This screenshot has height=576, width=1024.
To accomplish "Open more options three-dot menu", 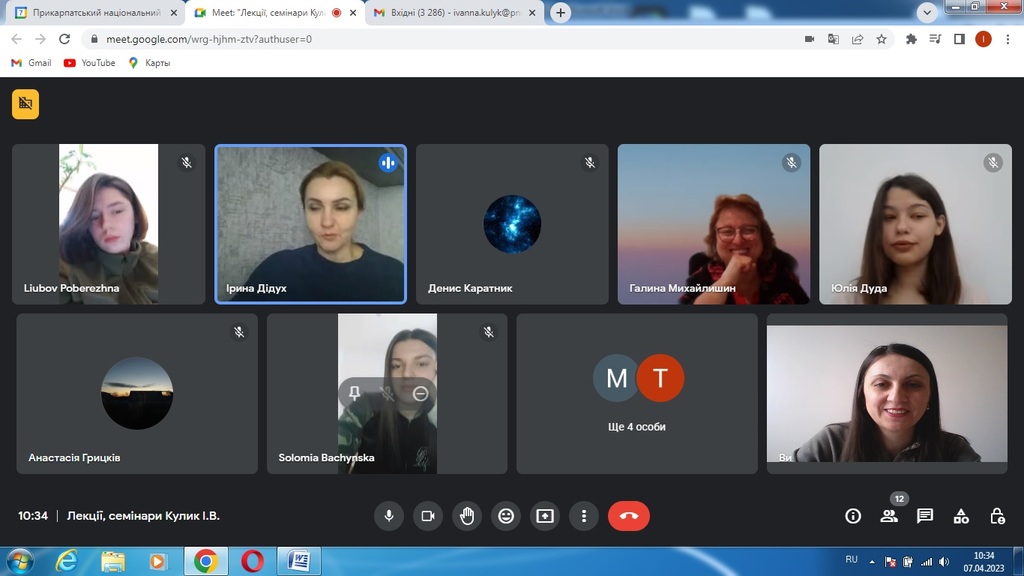I will (584, 516).
